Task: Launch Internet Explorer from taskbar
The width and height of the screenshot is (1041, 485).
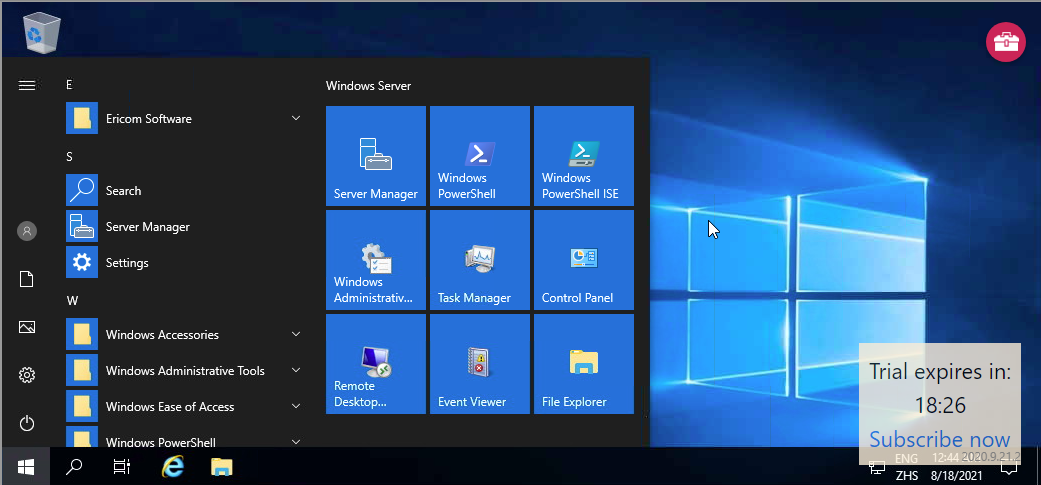Action: click(x=173, y=467)
